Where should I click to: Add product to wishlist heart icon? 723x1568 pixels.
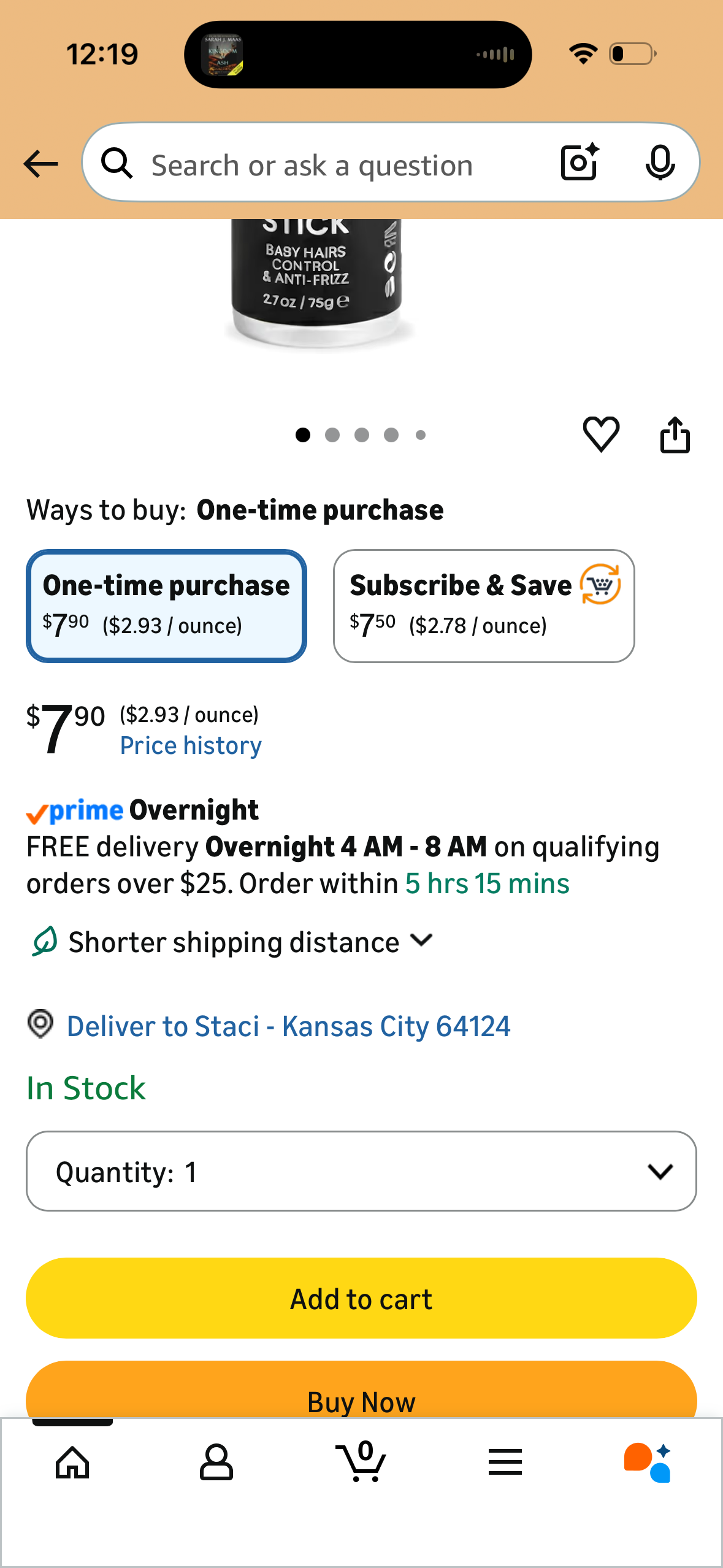coord(601,434)
